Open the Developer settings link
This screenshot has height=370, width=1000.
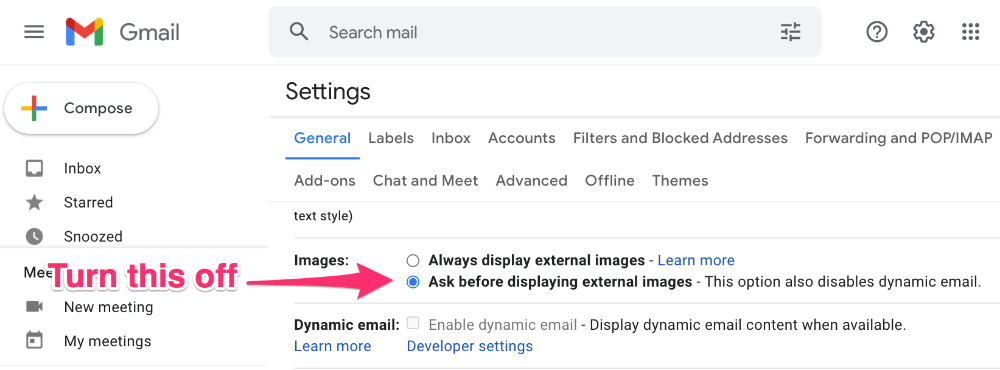(469, 346)
